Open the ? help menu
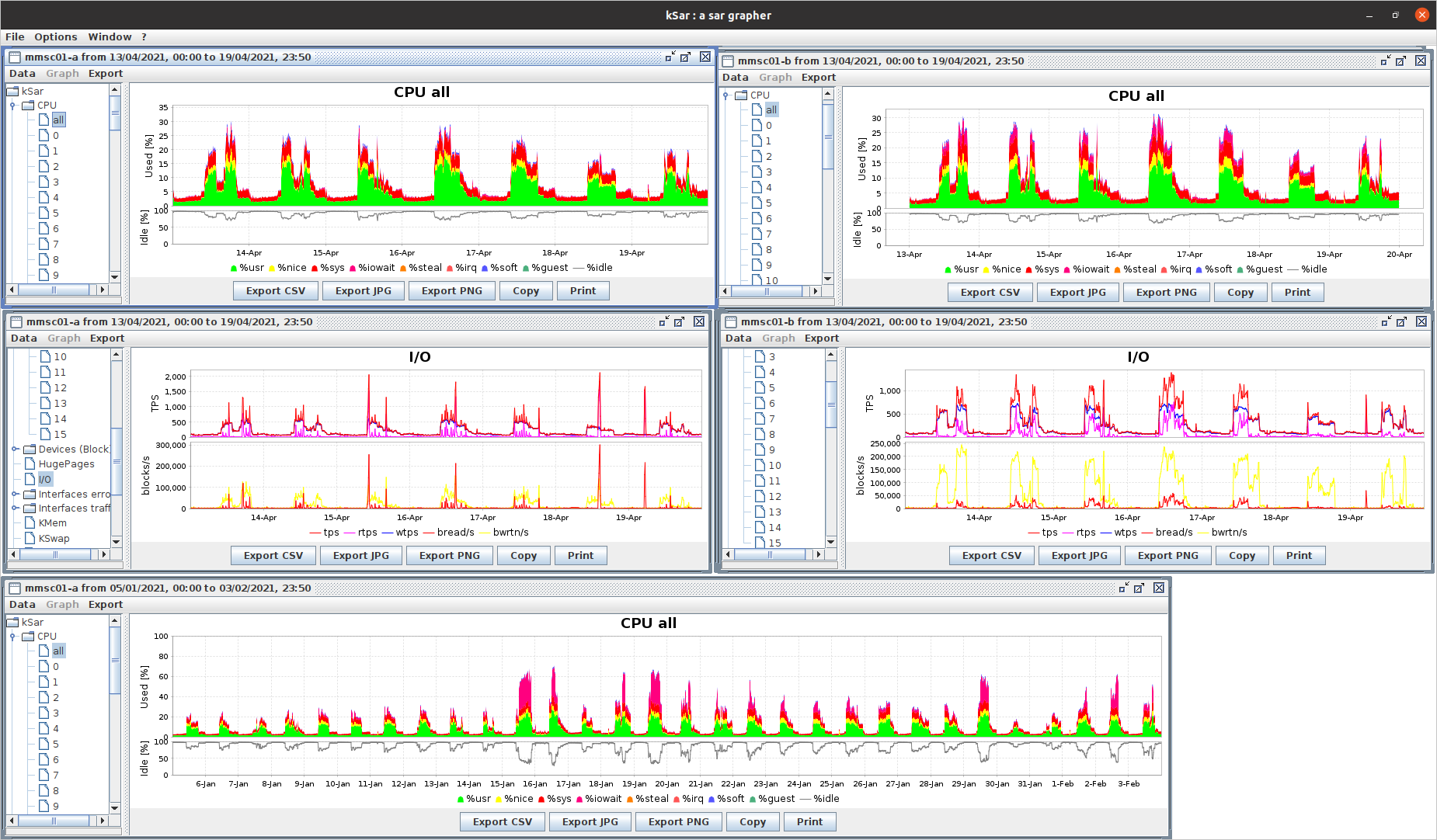Screen dimensions: 1437x840 [144, 36]
